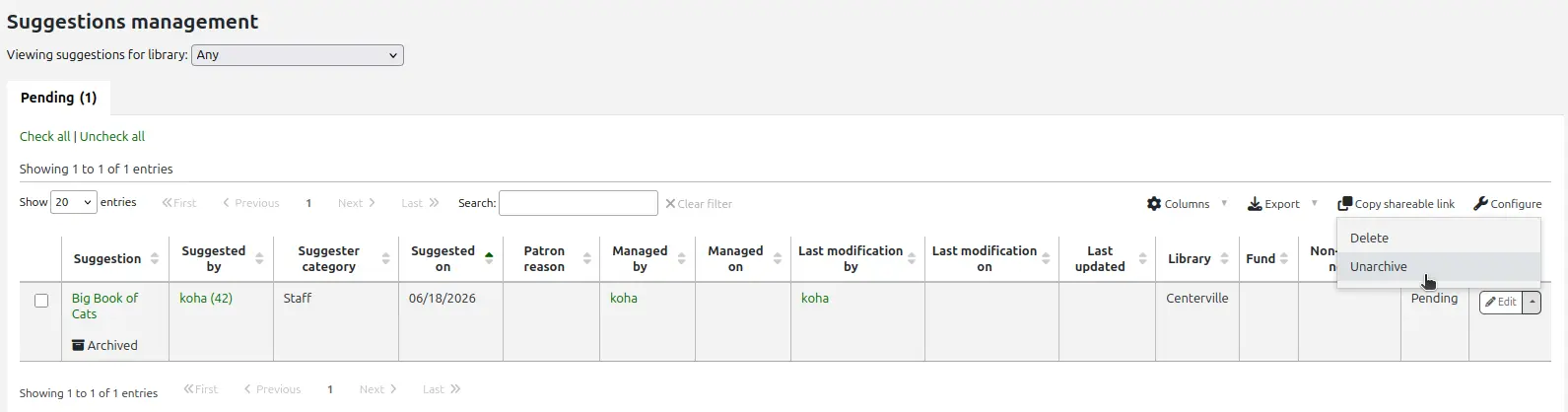Open the Show entries count dropdown

[74, 202]
